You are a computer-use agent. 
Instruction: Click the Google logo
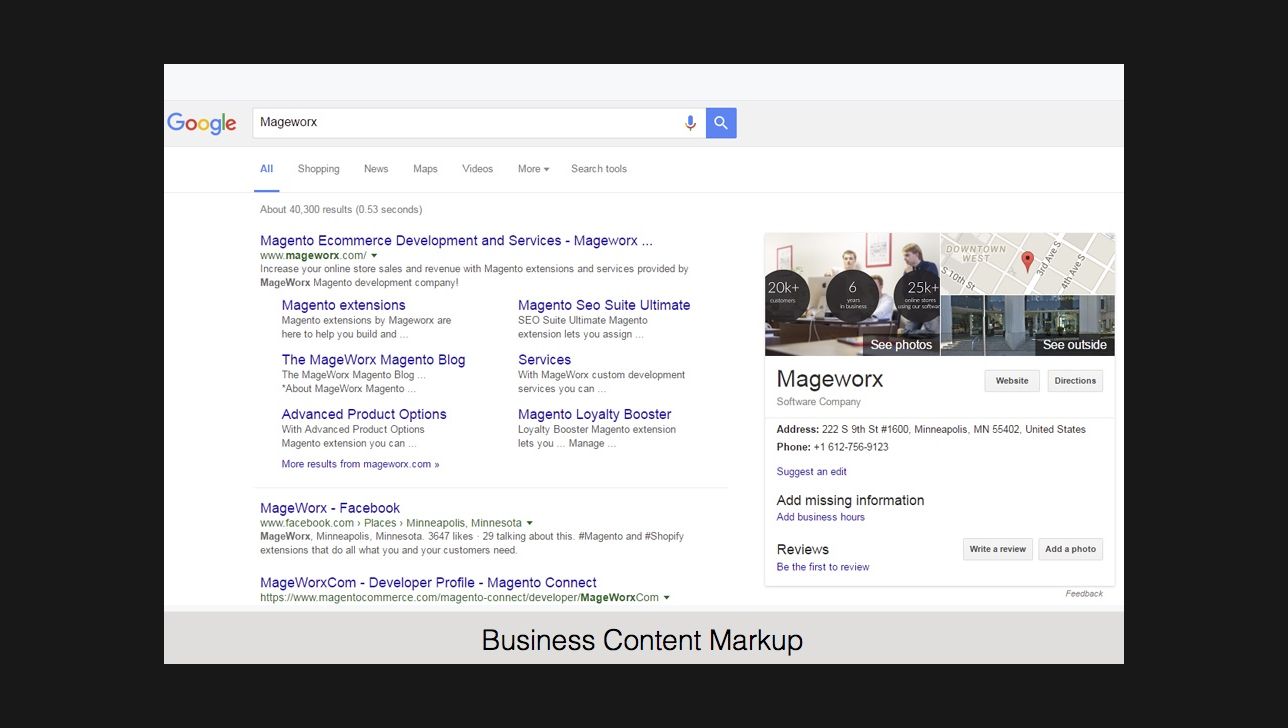click(201, 123)
